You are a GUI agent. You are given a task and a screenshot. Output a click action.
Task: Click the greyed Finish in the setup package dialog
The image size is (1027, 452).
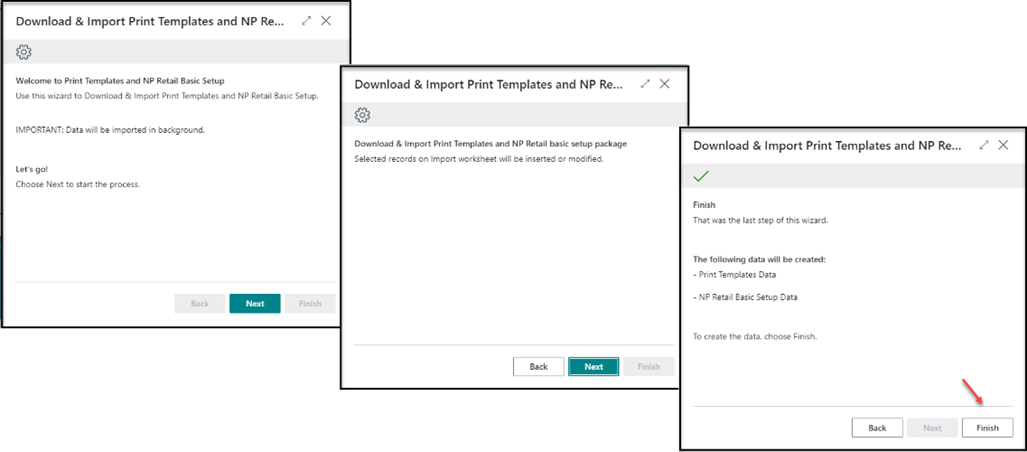648,367
